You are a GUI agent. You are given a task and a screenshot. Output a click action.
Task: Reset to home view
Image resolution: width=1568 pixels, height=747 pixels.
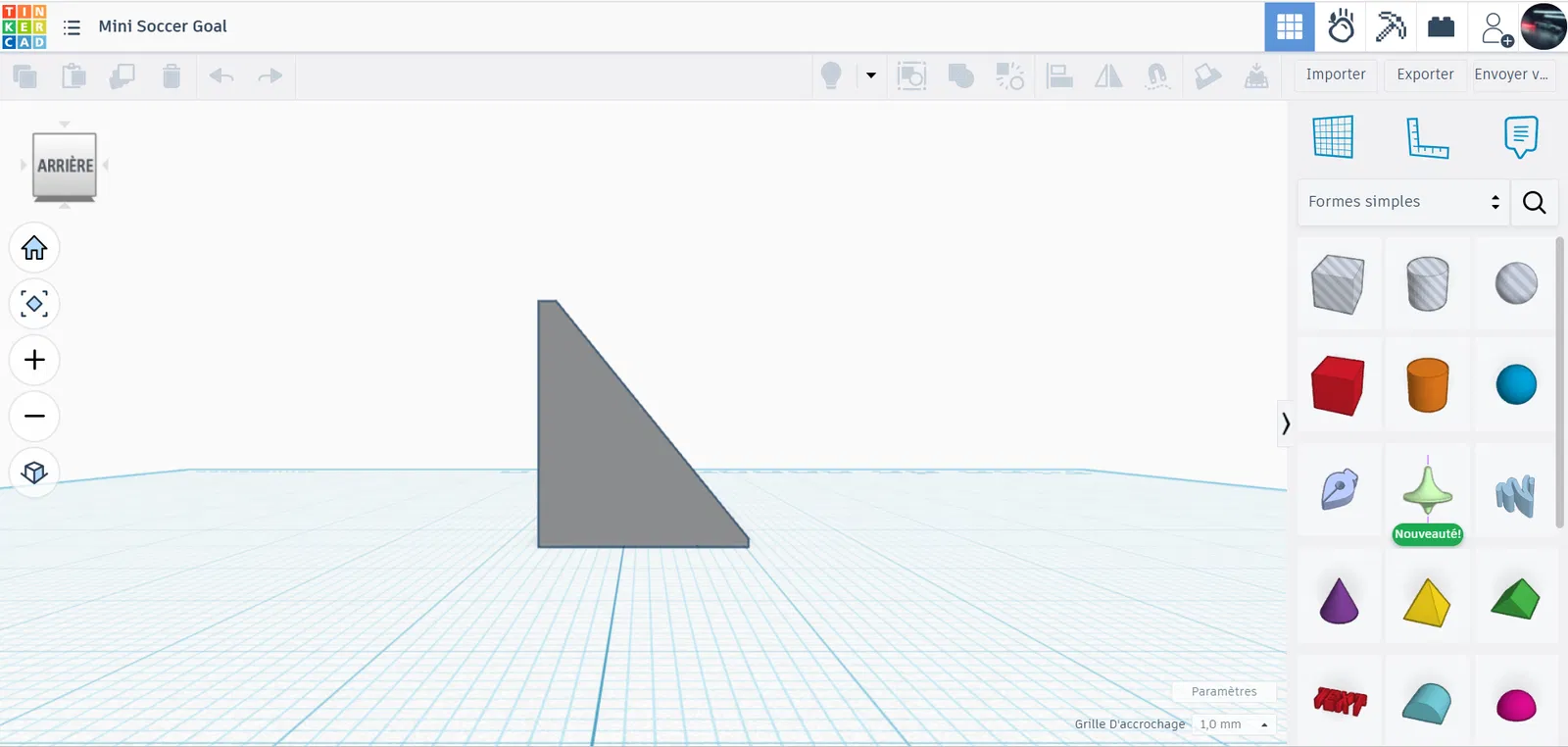coord(34,248)
